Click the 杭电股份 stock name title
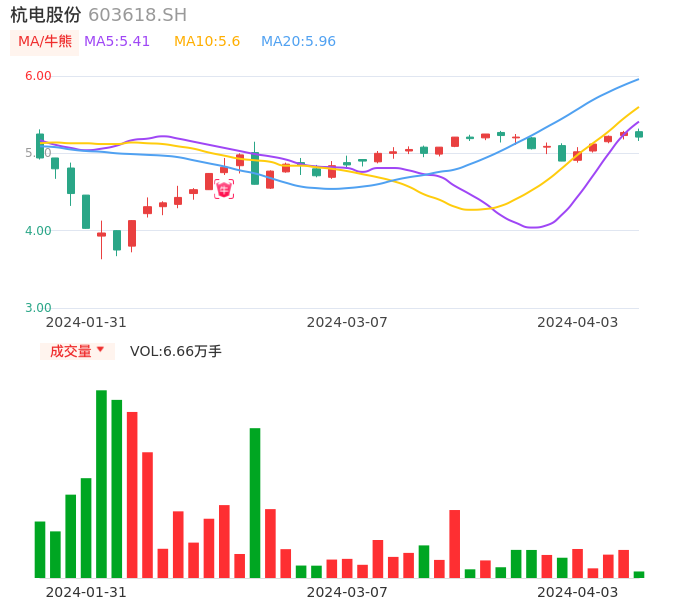686x606 pixels. [x=46, y=15]
